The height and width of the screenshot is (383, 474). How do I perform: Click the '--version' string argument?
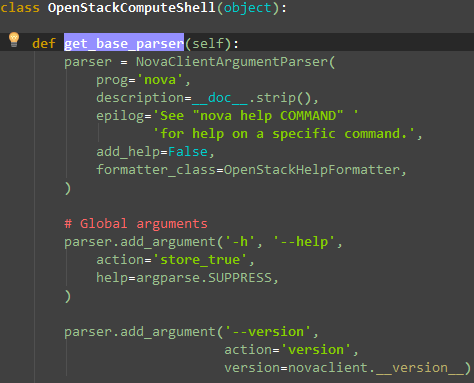pyautogui.click(x=268, y=332)
